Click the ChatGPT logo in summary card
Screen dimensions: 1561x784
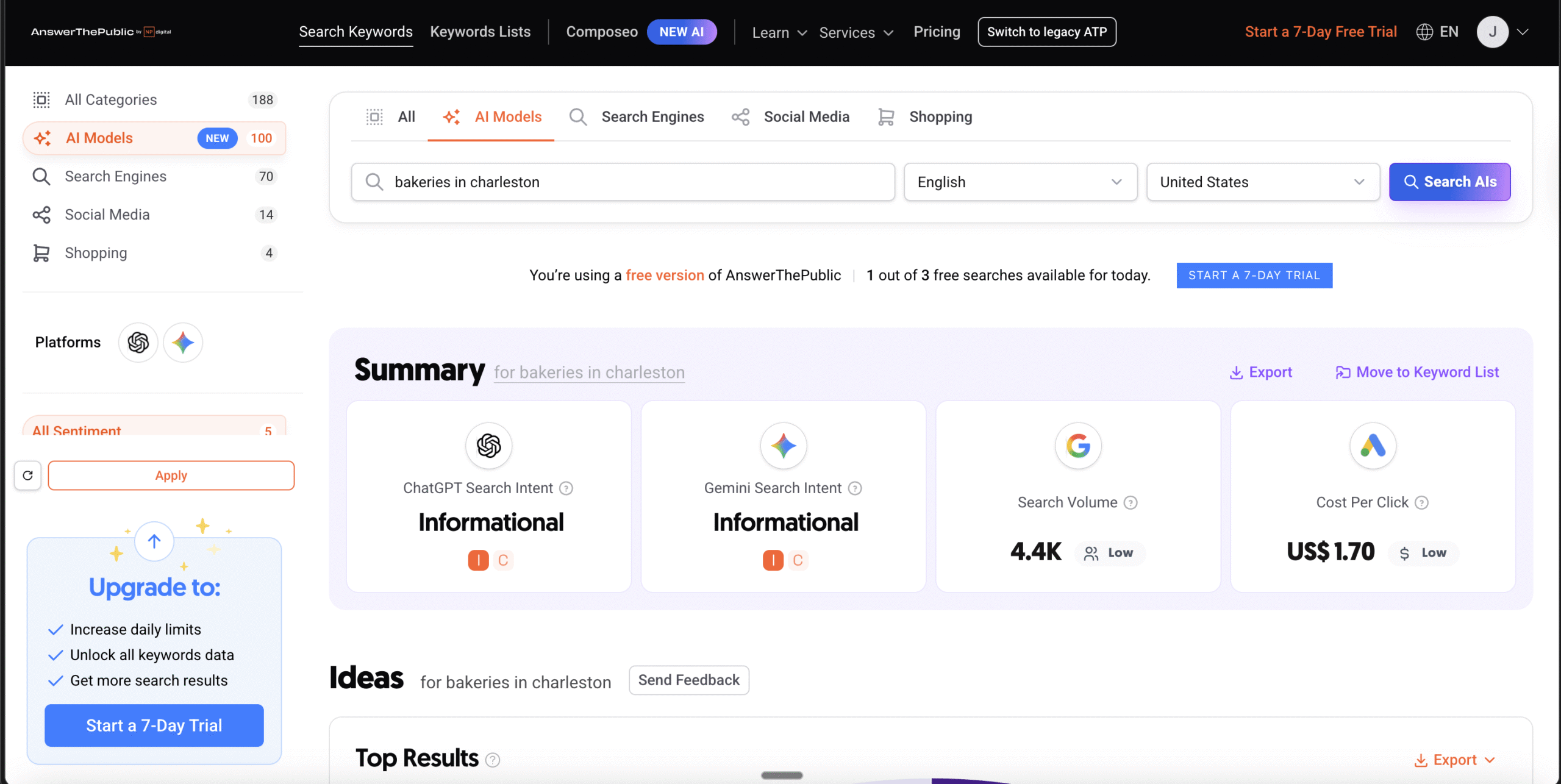tap(489, 446)
